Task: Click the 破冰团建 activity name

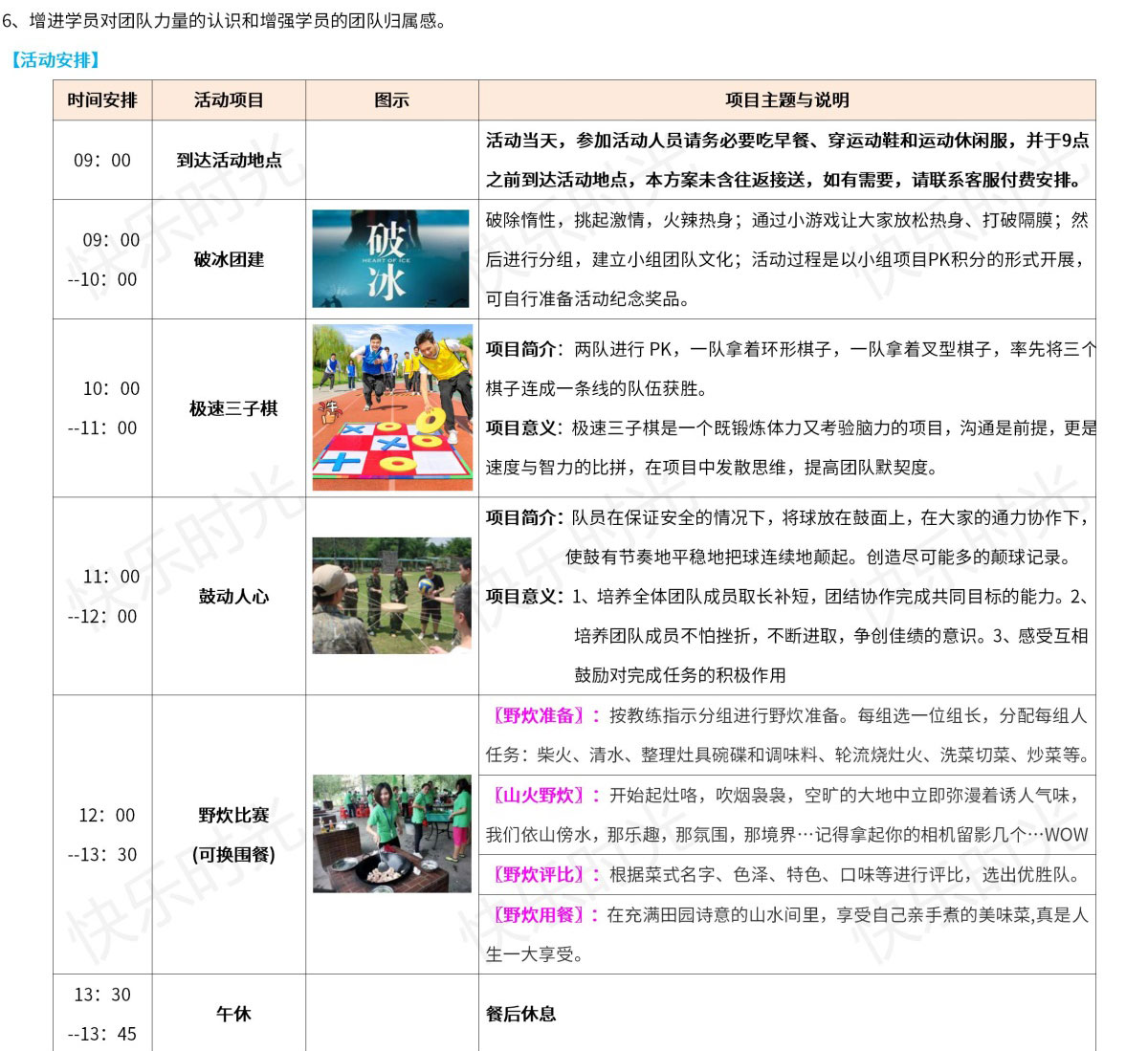Action: coord(229,259)
